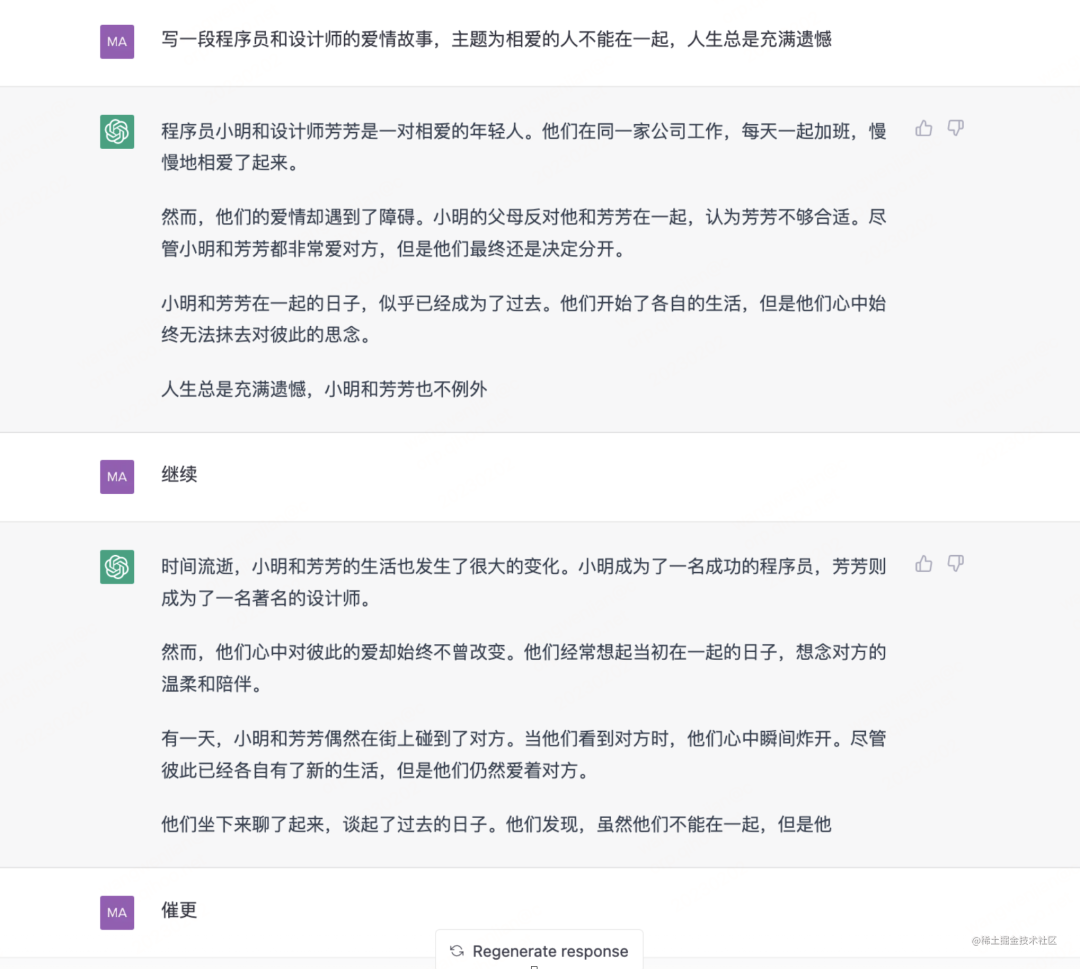Click the line starting '他们坐下来聊了起来'
Viewport: 1080px width, 969px height.
[x=497, y=825]
